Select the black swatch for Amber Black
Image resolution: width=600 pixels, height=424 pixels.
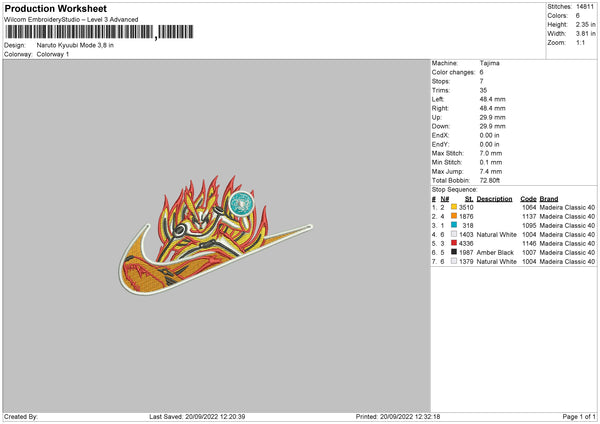454,252
